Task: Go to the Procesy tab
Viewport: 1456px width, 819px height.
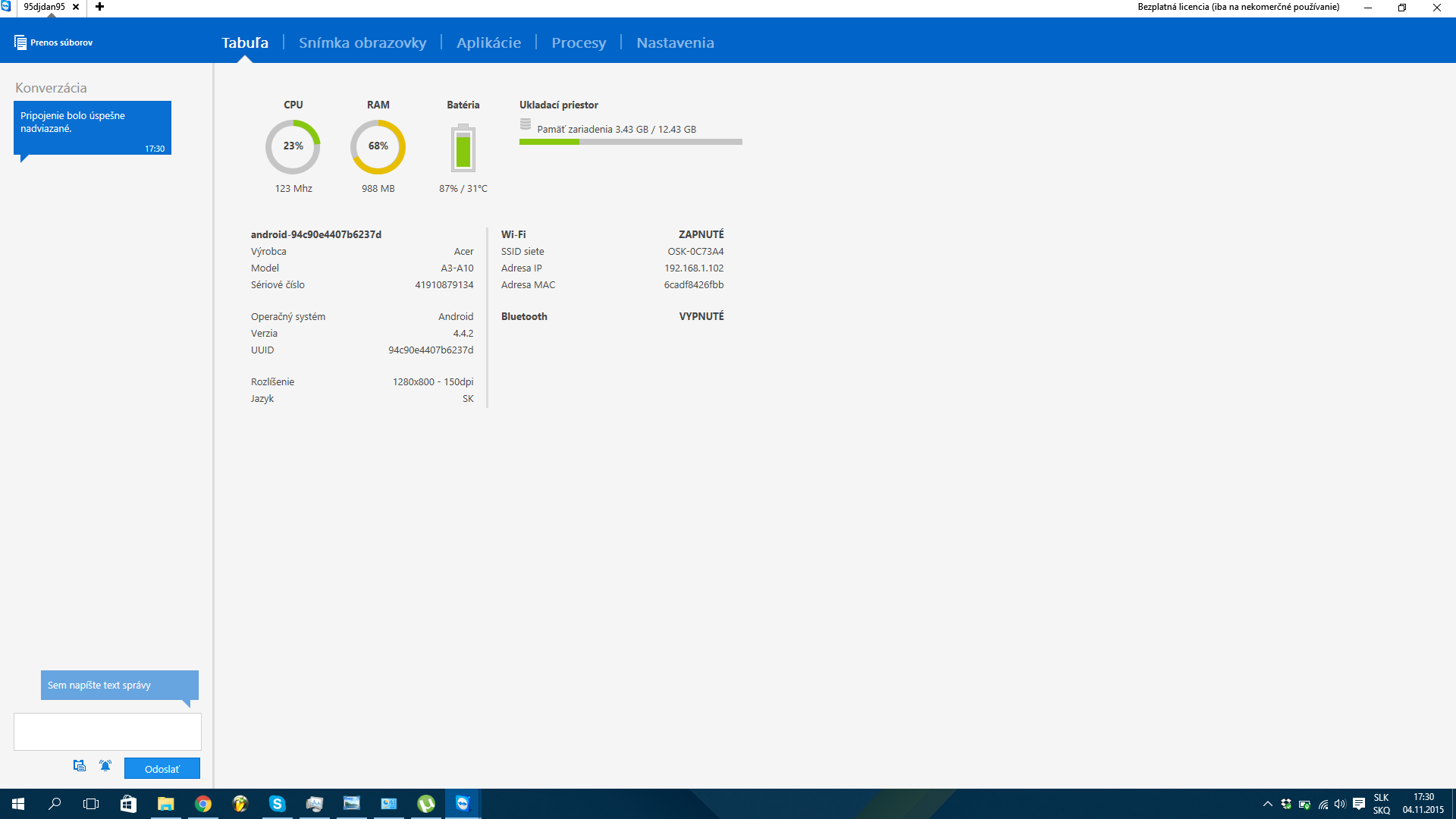Action: coord(579,42)
